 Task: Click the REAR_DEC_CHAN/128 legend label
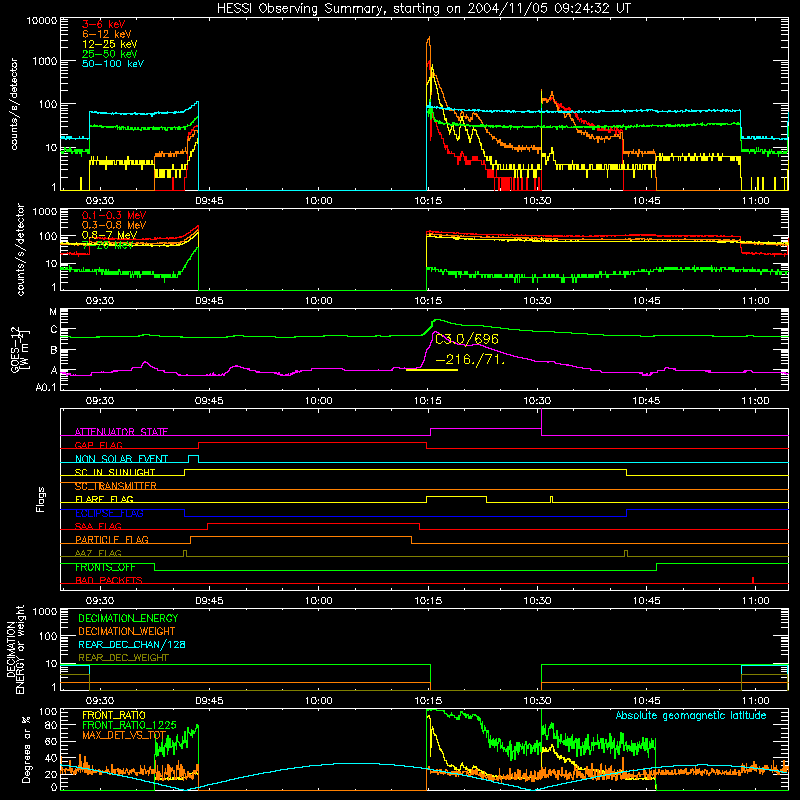(x=132, y=645)
